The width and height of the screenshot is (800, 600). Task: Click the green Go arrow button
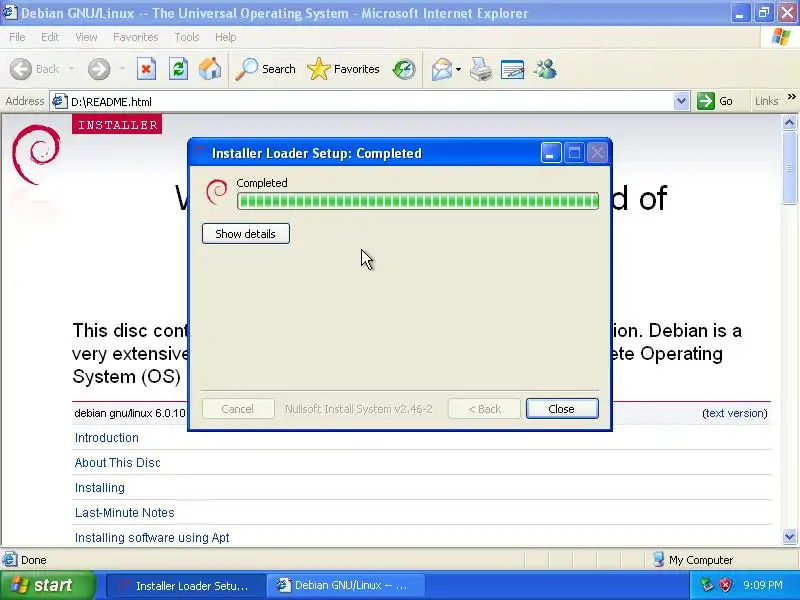706,101
